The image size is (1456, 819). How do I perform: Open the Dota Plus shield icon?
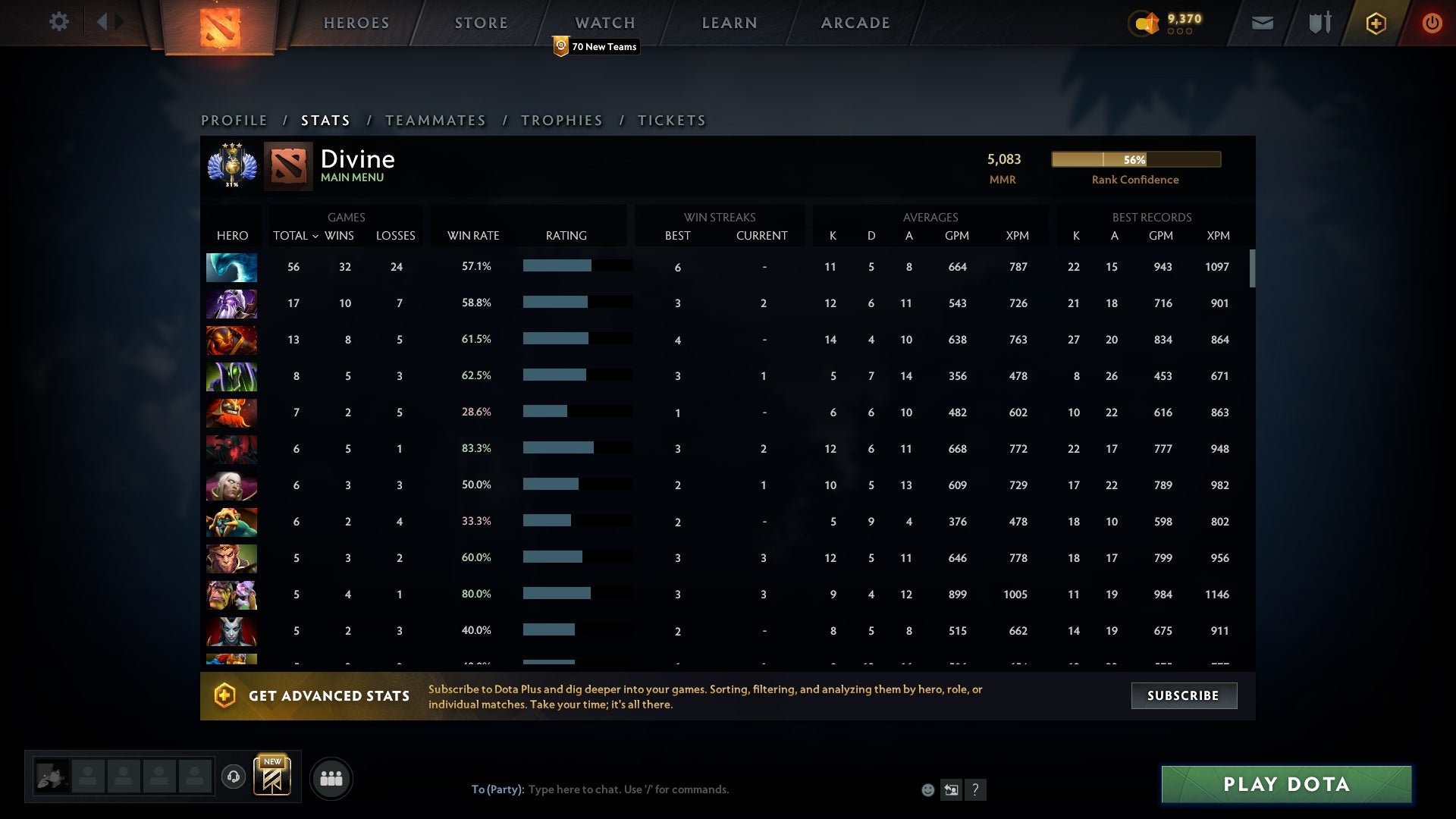[1375, 23]
